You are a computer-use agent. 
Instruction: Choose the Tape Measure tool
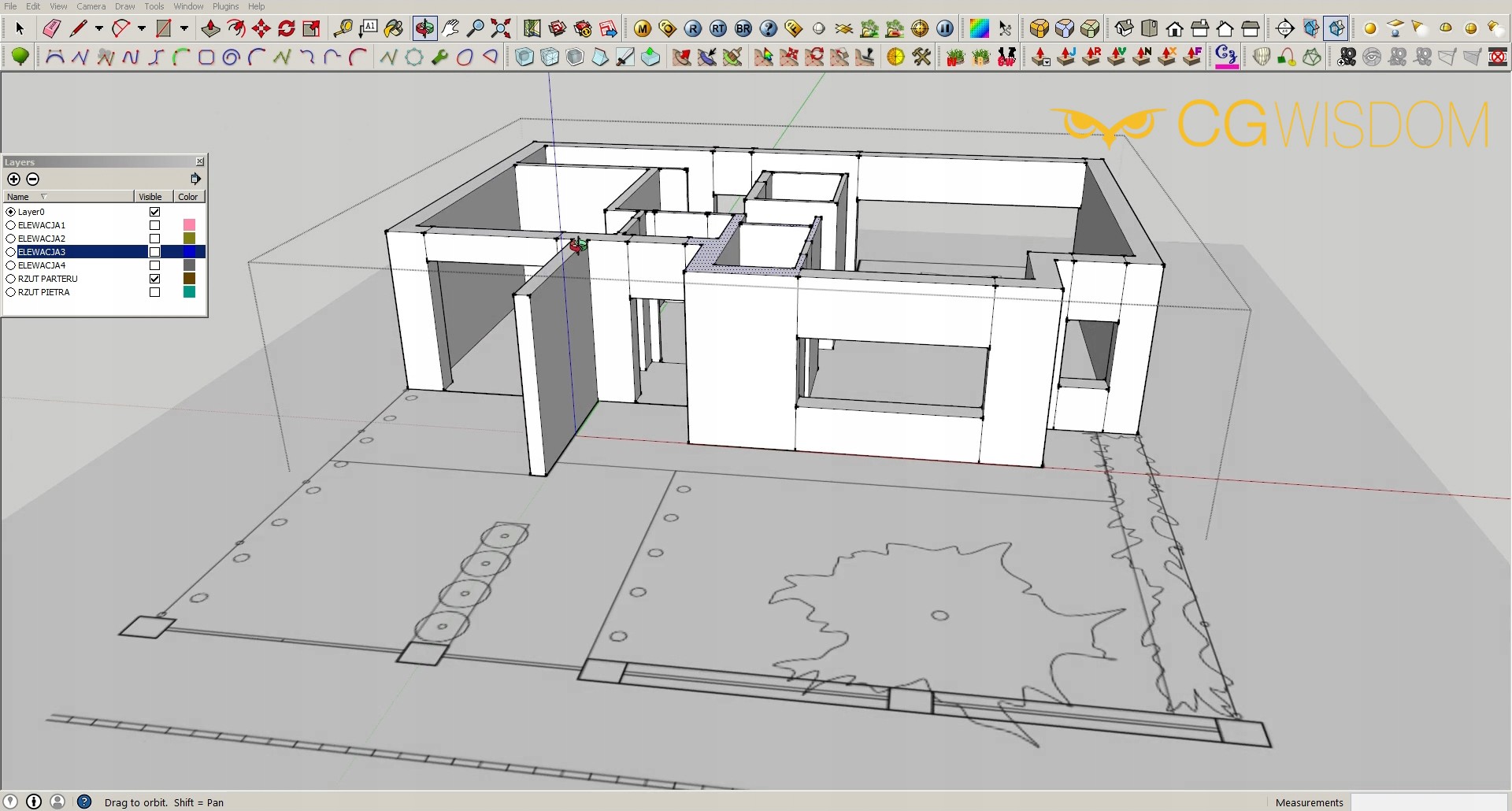(x=343, y=29)
